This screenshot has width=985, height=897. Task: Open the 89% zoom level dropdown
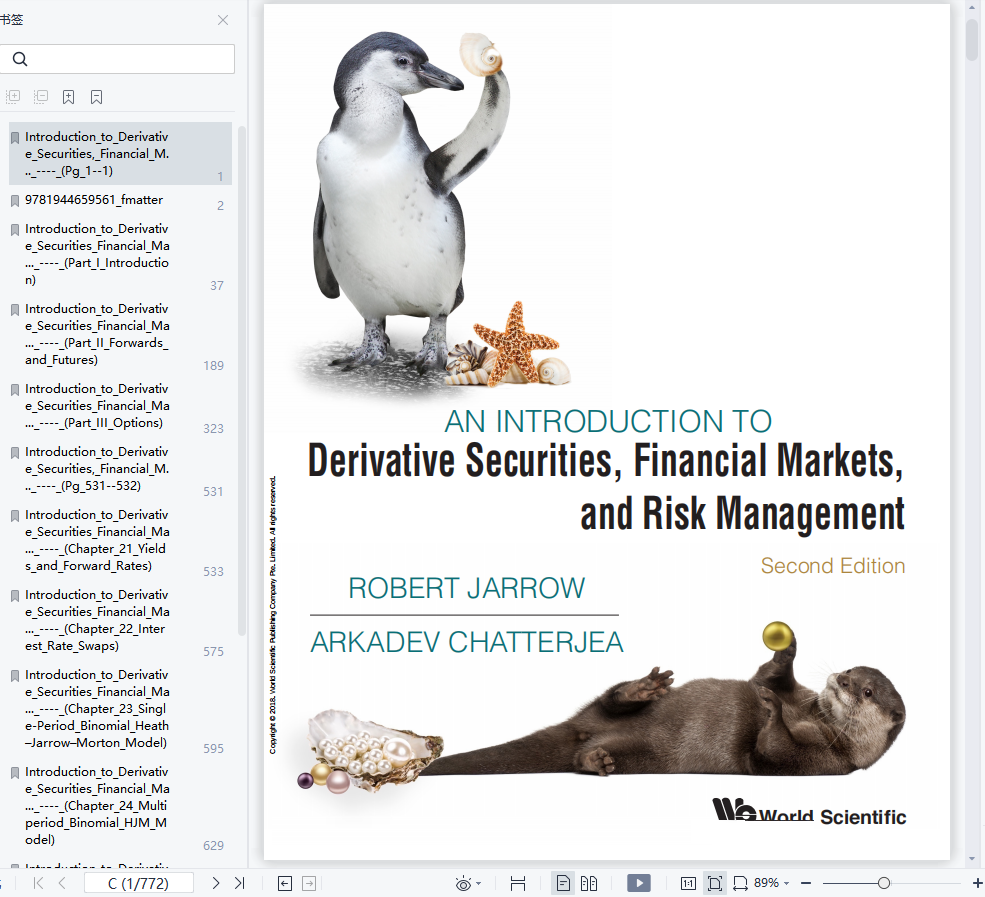click(771, 883)
